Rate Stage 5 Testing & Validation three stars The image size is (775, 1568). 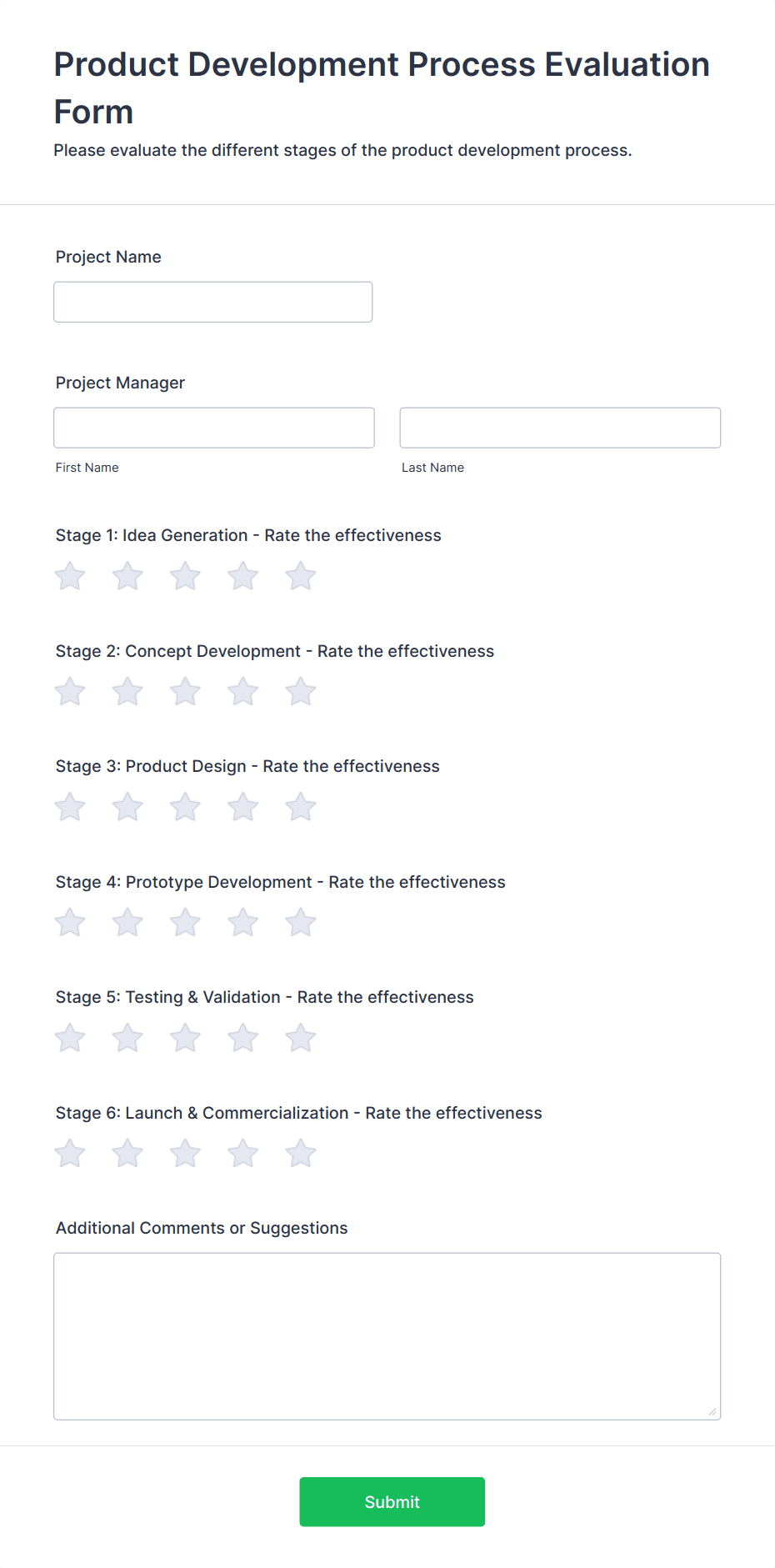(x=185, y=1038)
